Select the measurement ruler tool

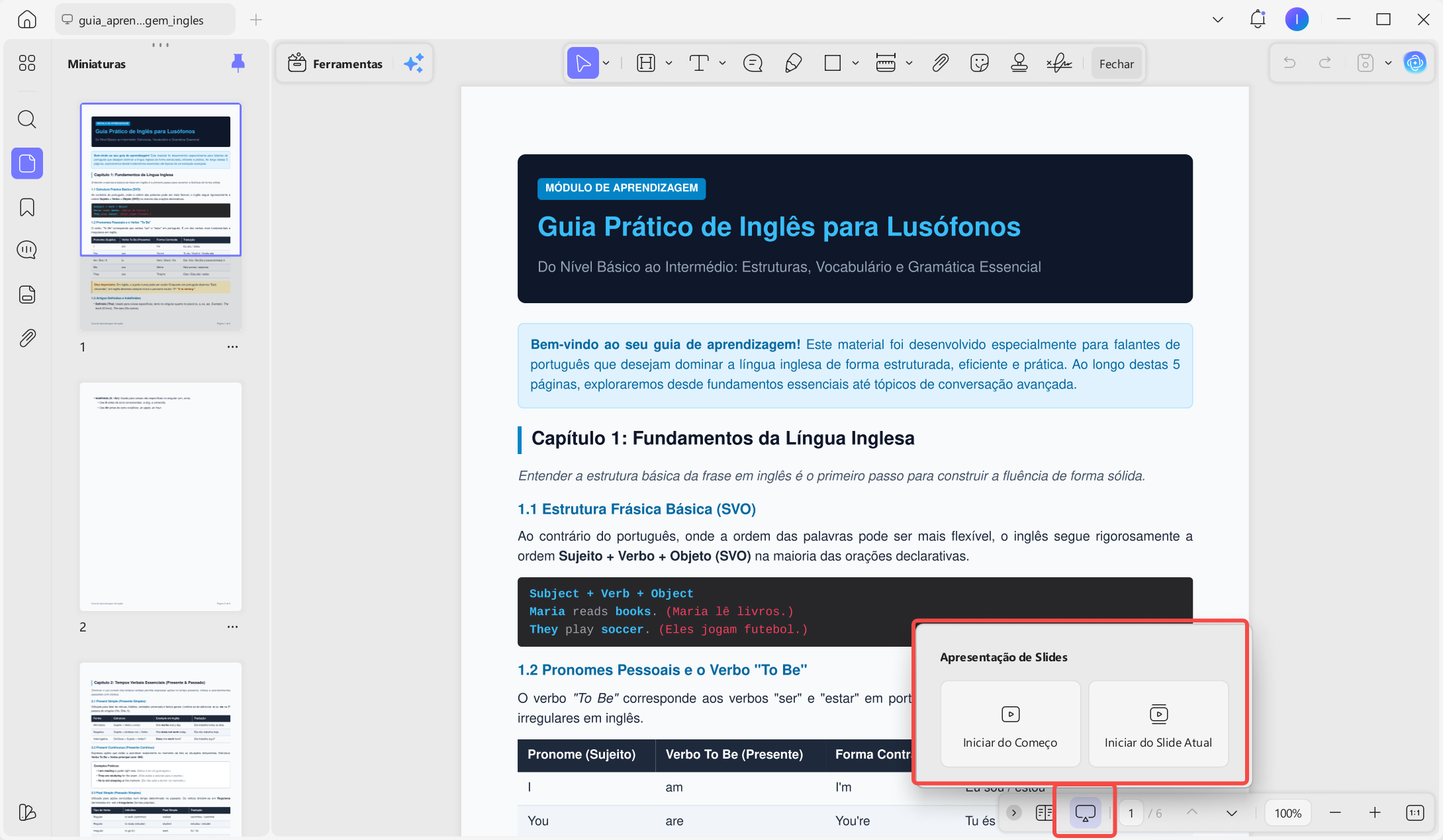[x=886, y=64]
